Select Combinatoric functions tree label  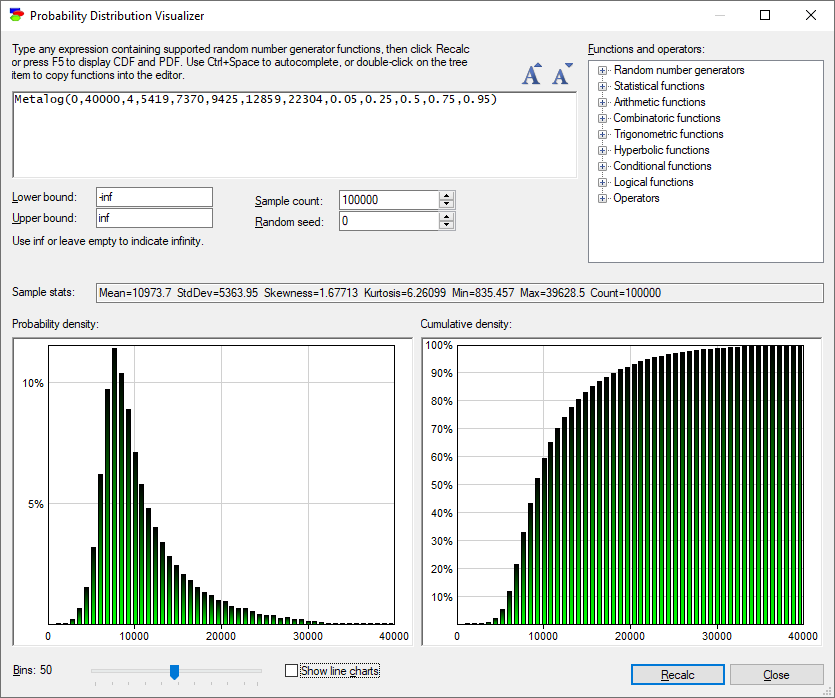(667, 118)
